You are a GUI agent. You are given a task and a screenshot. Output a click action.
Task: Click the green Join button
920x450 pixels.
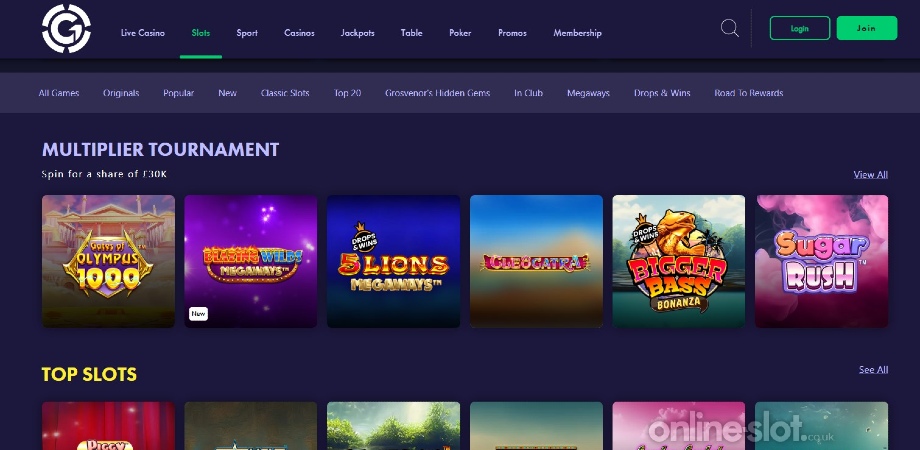pyautogui.click(x=867, y=28)
